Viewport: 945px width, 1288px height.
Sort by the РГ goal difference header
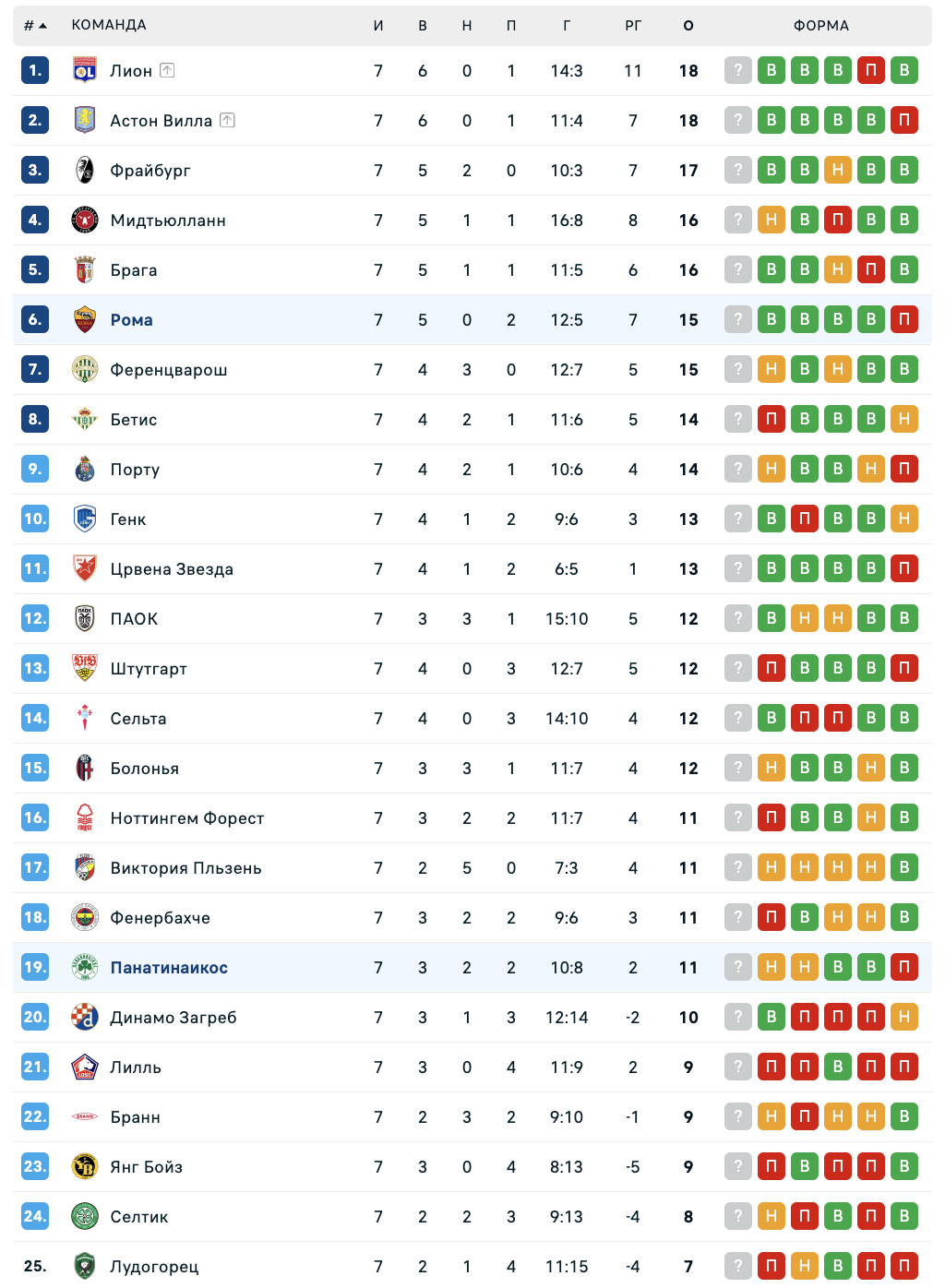(x=633, y=26)
